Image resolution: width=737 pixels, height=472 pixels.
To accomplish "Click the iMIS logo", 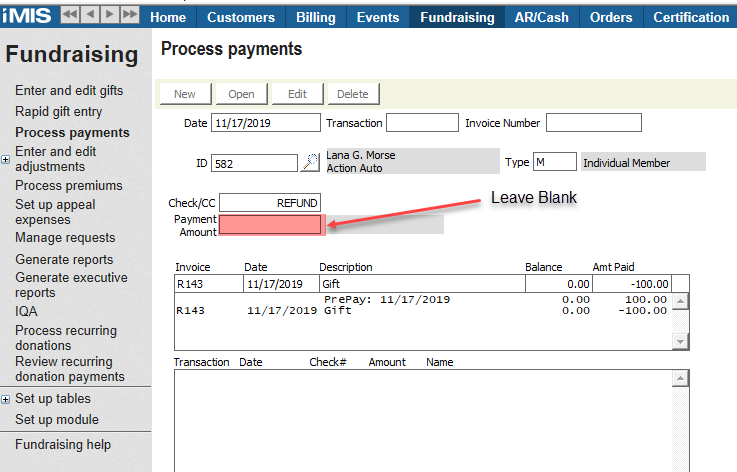I will coord(27,16).
